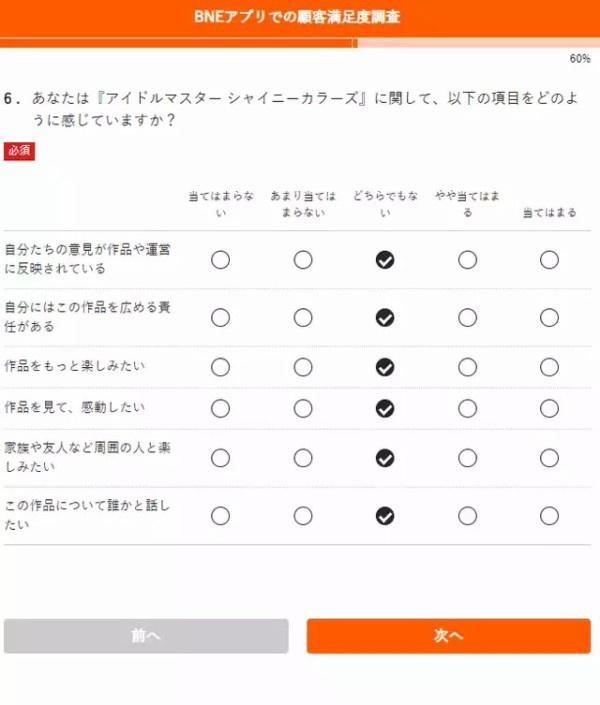Select あまり当てはまらない for 家族や友人など周囲の人と楽しみたい
The image size is (600, 705).
(303, 458)
